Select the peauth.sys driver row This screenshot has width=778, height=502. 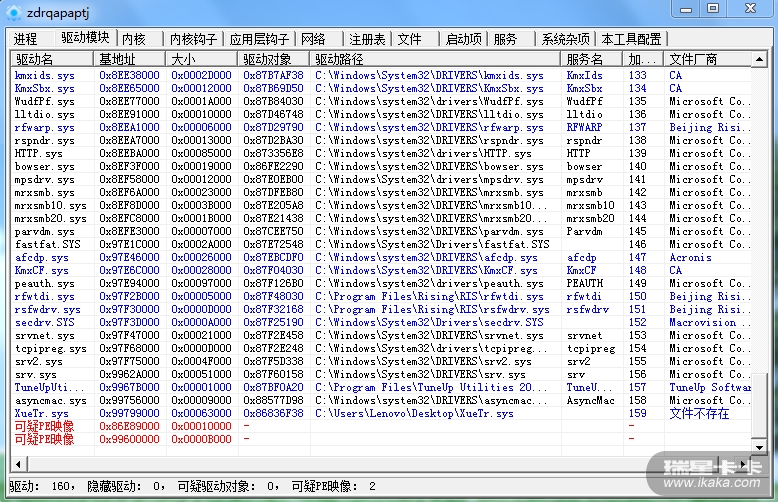click(381, 283)
